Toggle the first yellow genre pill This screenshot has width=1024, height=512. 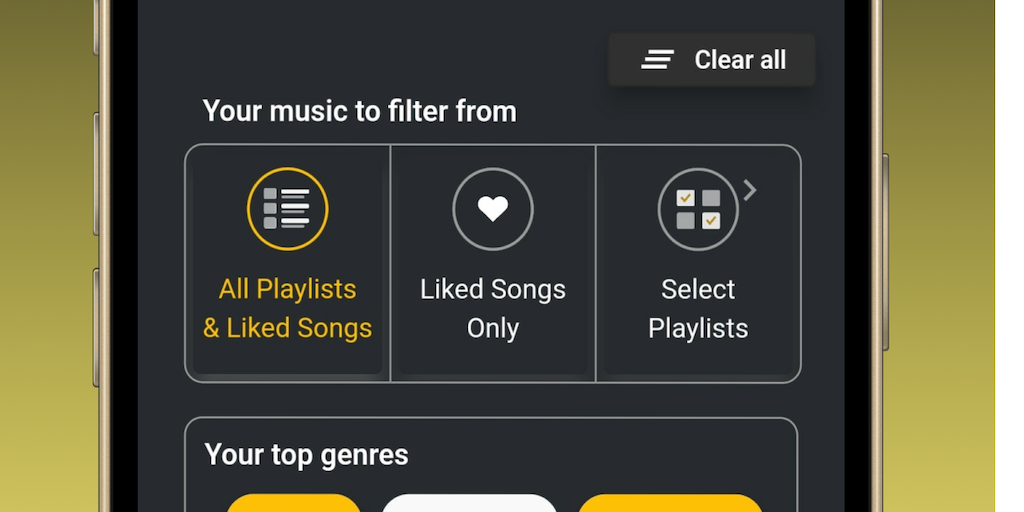pos(293,503)
